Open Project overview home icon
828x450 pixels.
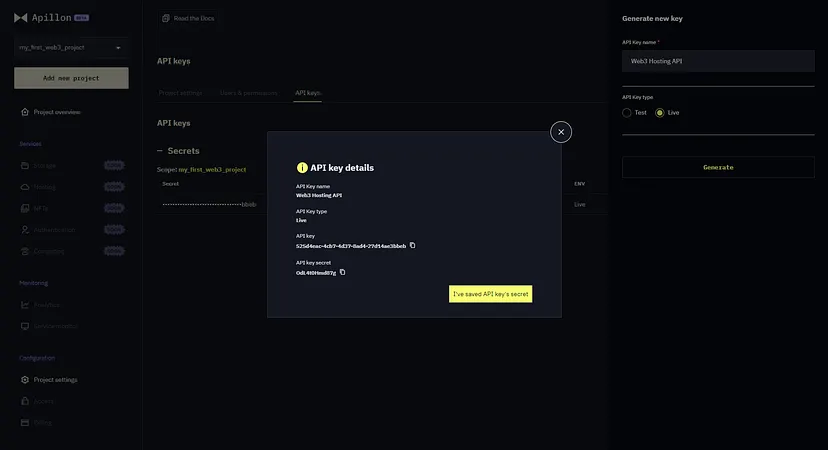[25, 112]
